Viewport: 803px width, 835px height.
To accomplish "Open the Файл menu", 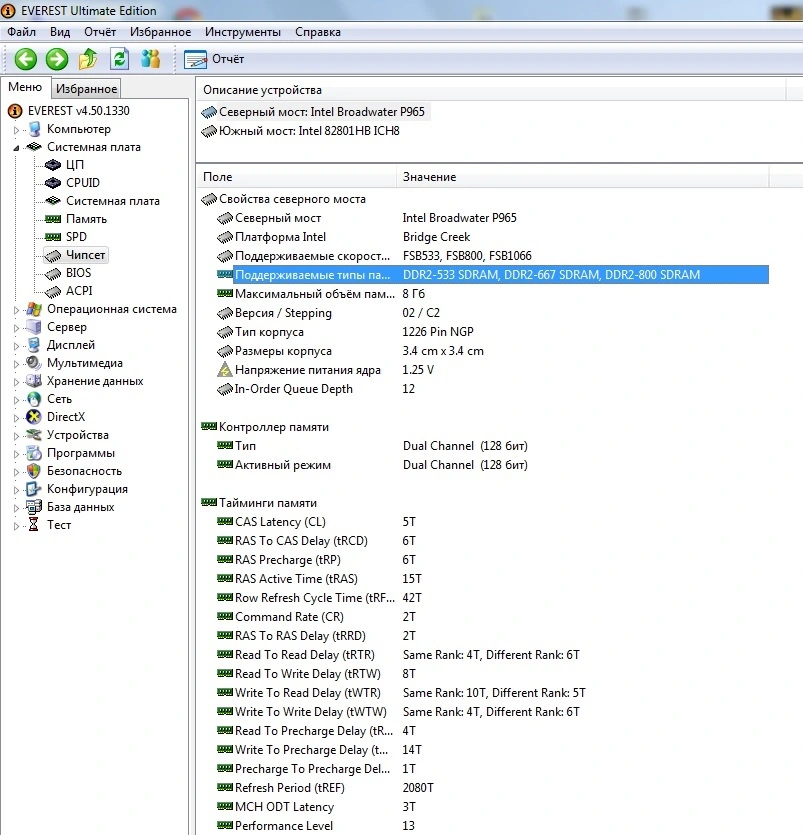I will 21,32.
